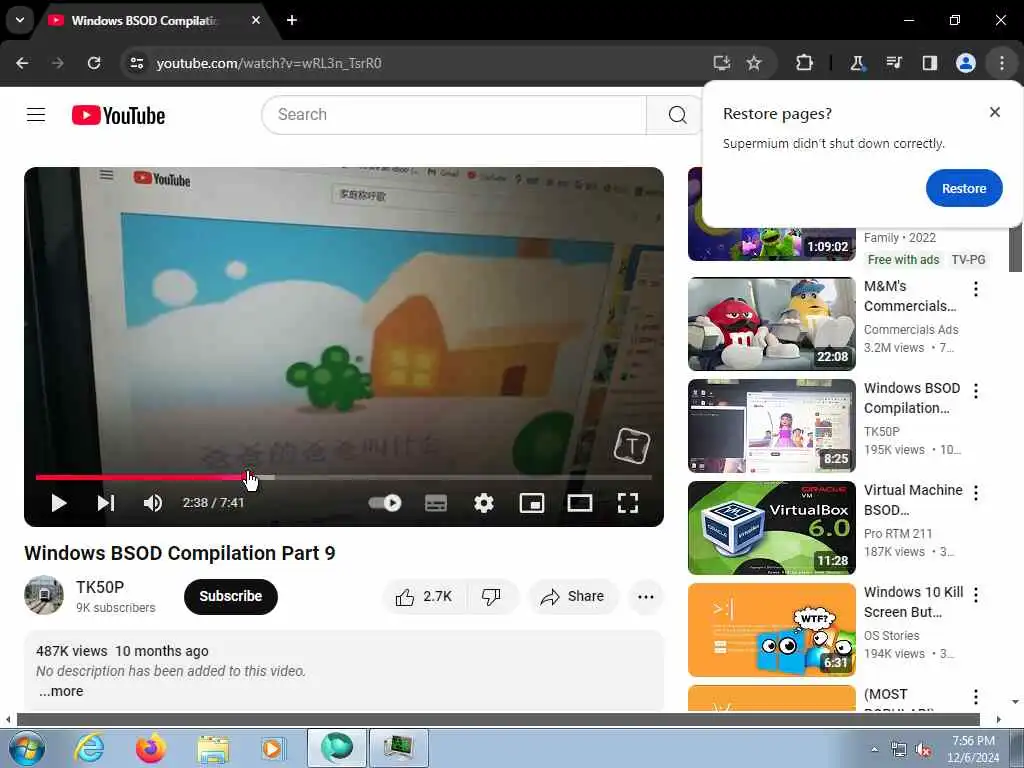Mute the video volume speaker icon
This screenshot has width=1024, height=768.
coord(153,503)
